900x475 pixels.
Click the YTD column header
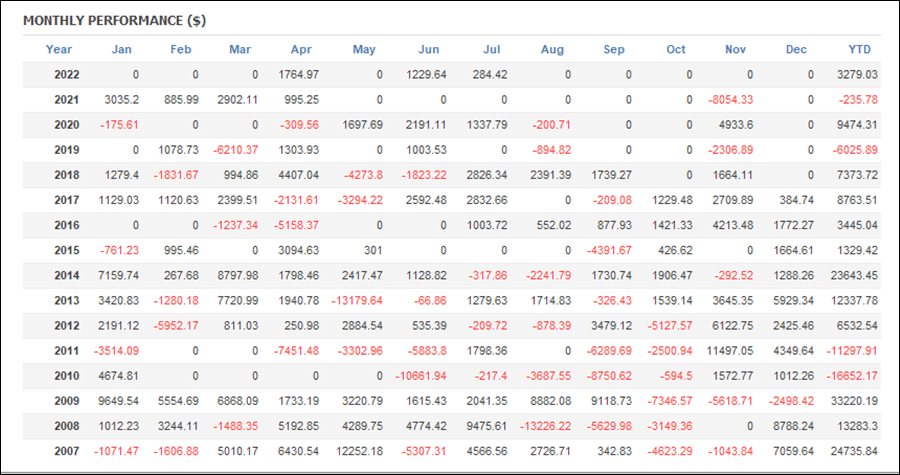click(860, 49)
